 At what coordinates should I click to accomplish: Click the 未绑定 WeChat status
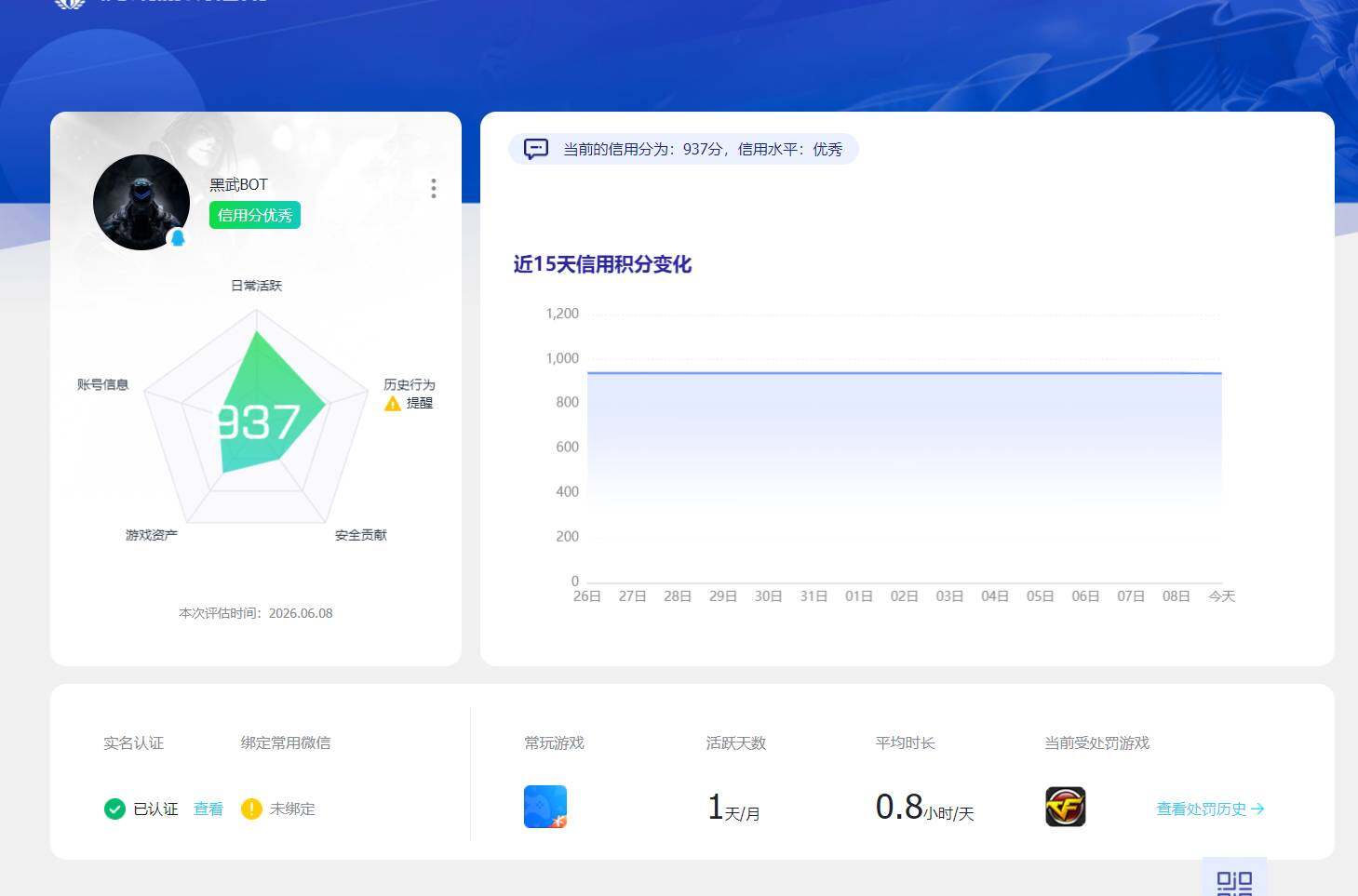(292, 809)
